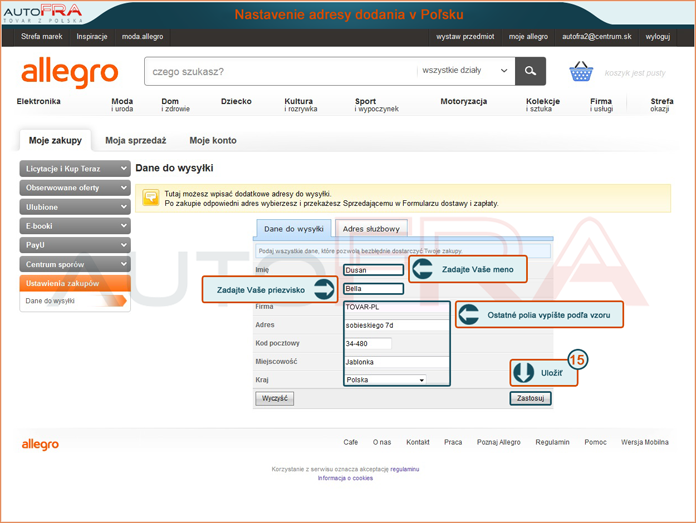Click the 'Adres' field with sobieskiego 7d

click(397, 325)
